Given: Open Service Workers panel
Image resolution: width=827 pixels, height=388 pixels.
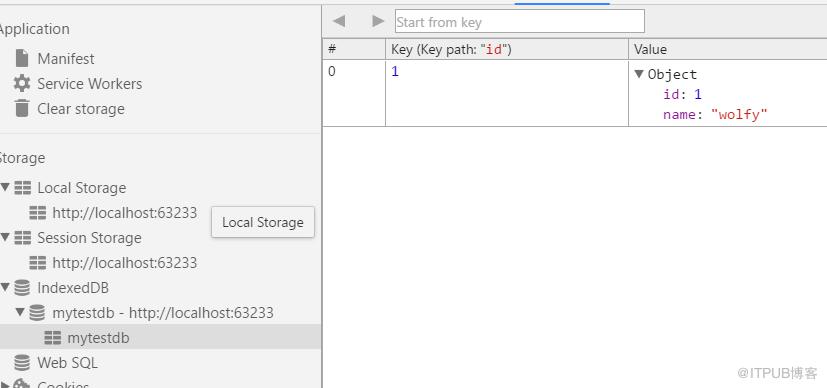Looking at the screenshot, I should tap(90, 84).
